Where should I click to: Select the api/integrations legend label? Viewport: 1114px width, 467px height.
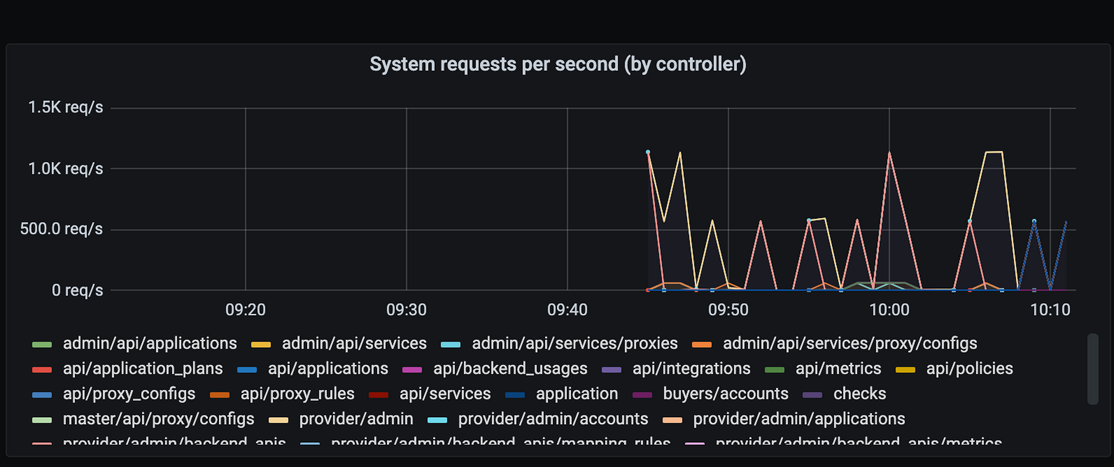point(691,369)
